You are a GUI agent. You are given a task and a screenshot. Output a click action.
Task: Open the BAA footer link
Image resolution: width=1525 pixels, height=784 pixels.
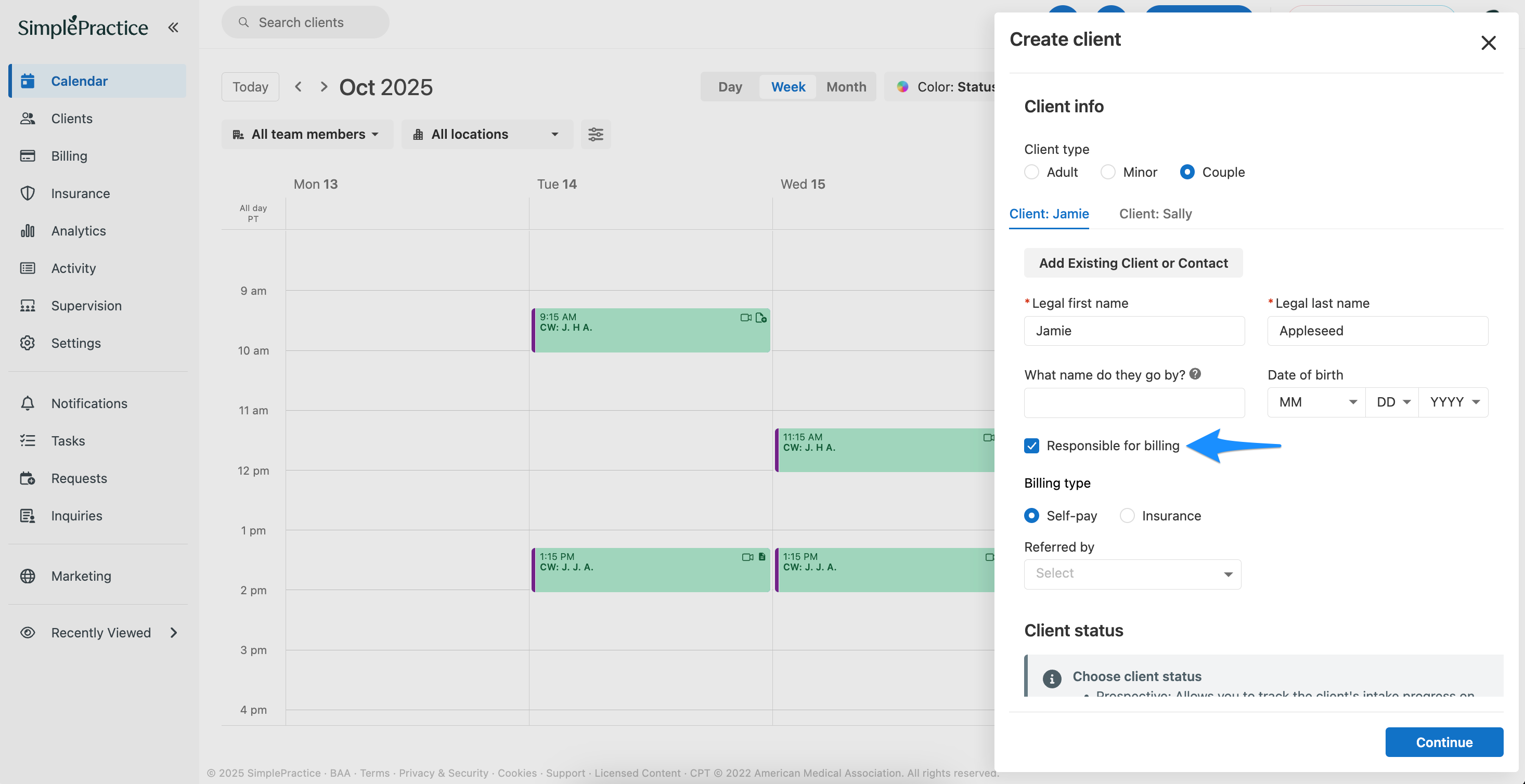click(340, 773)
